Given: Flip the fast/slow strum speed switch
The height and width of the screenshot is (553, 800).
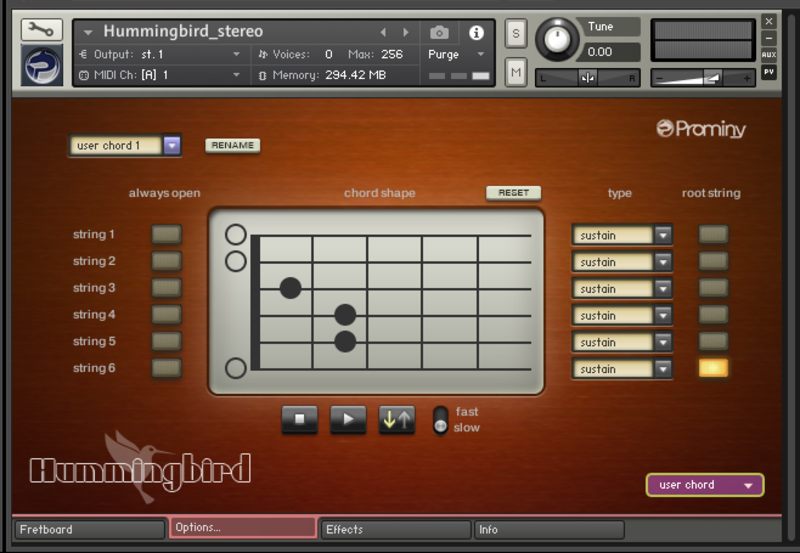Looking at the screenshot, I should 441,420.
